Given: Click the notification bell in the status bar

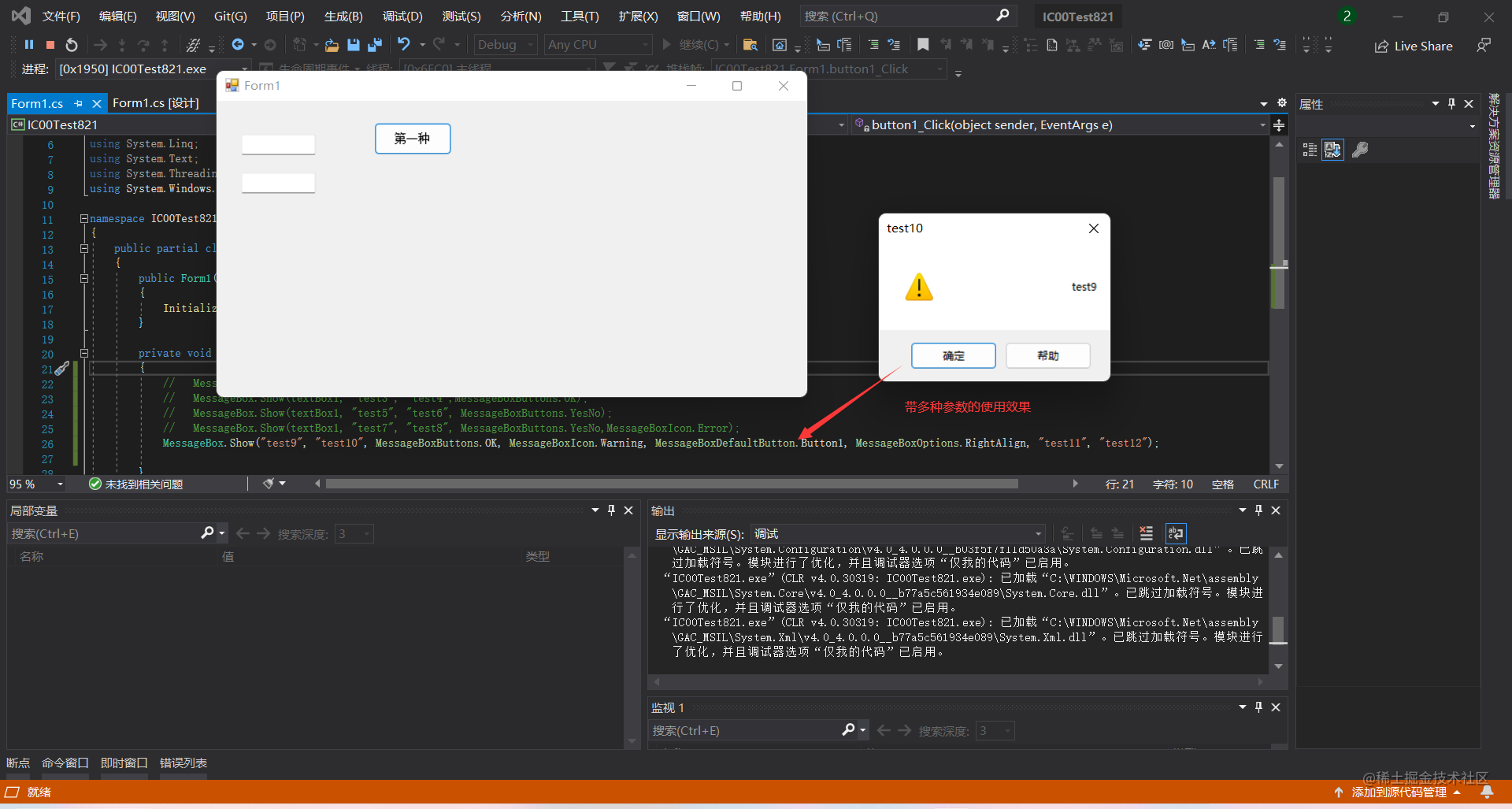Looking at the screenshot, I should tap(1487, 792).
